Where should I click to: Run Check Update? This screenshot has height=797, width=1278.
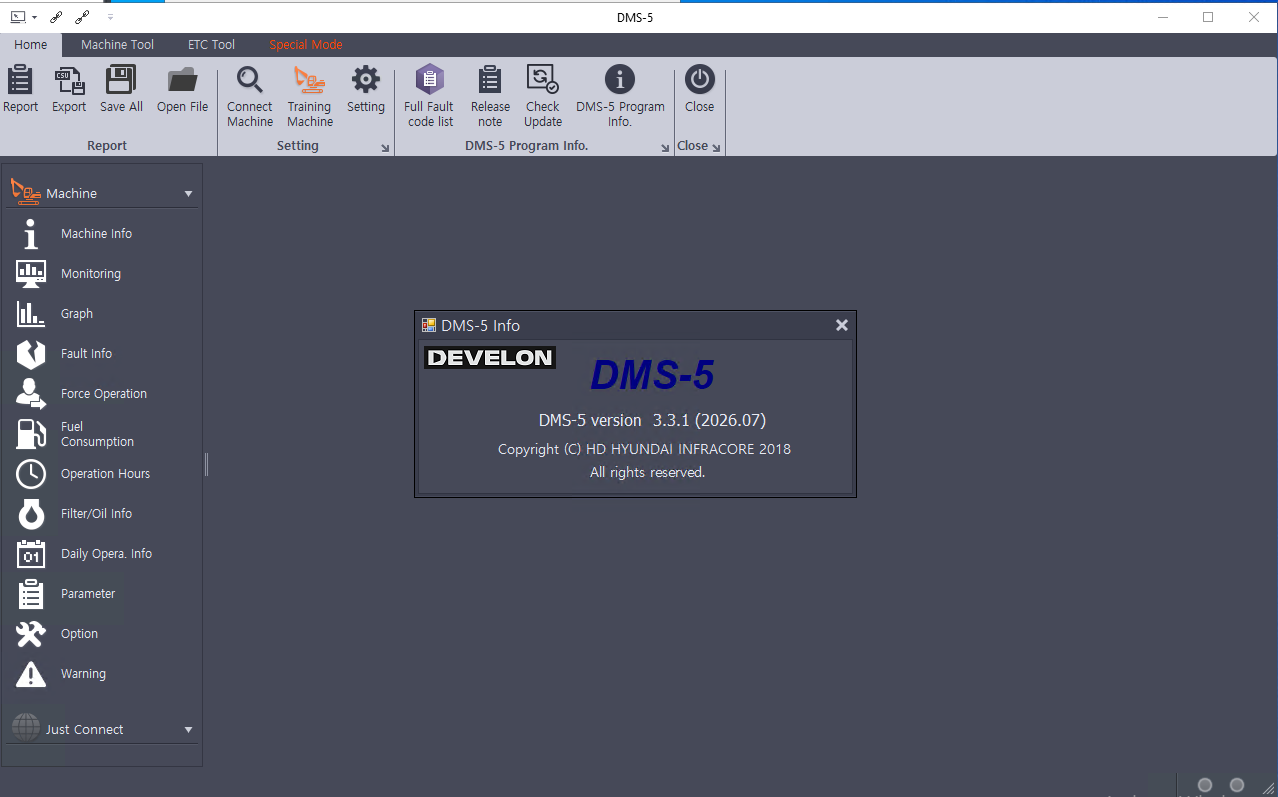[543, 96]
